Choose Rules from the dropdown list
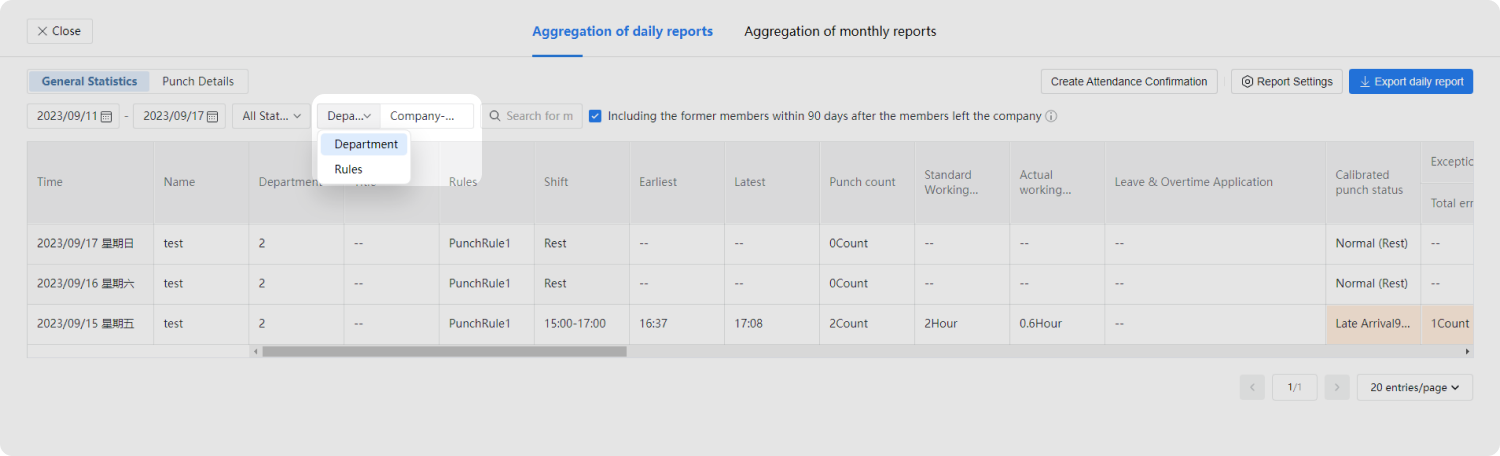This screenshot has width=1500, height=456. click(x=365, y=169)
